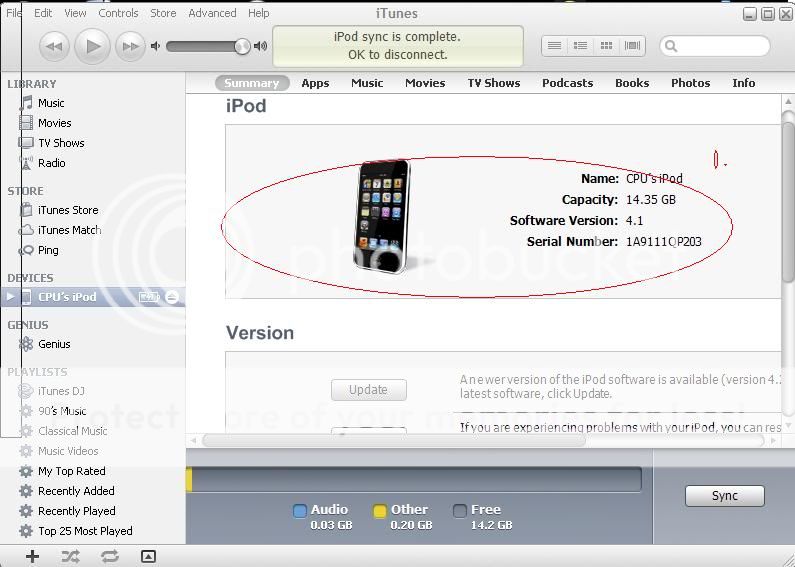The width and height of the screenshot is (795, 567).
Task: Click the horizontal scrollbar
Action: 393,440
